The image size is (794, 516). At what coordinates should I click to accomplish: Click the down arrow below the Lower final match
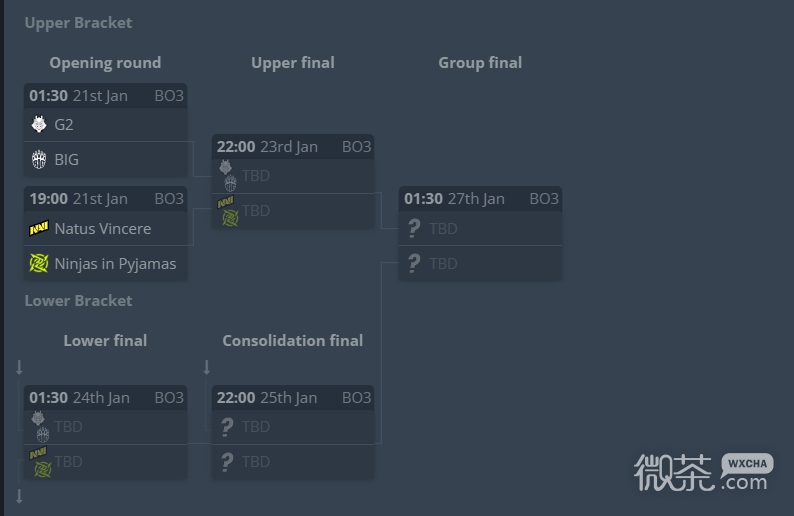pyautogui.click(x=19, y=496)
